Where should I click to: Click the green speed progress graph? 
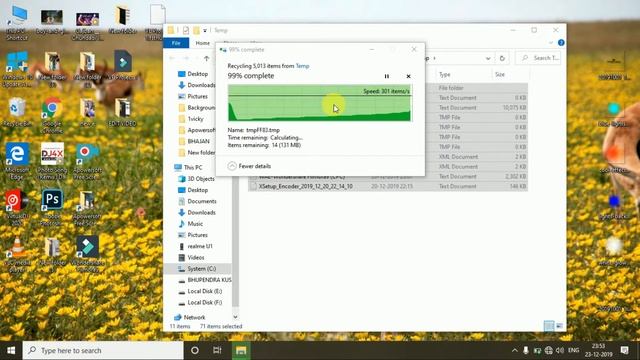(320, 103)
